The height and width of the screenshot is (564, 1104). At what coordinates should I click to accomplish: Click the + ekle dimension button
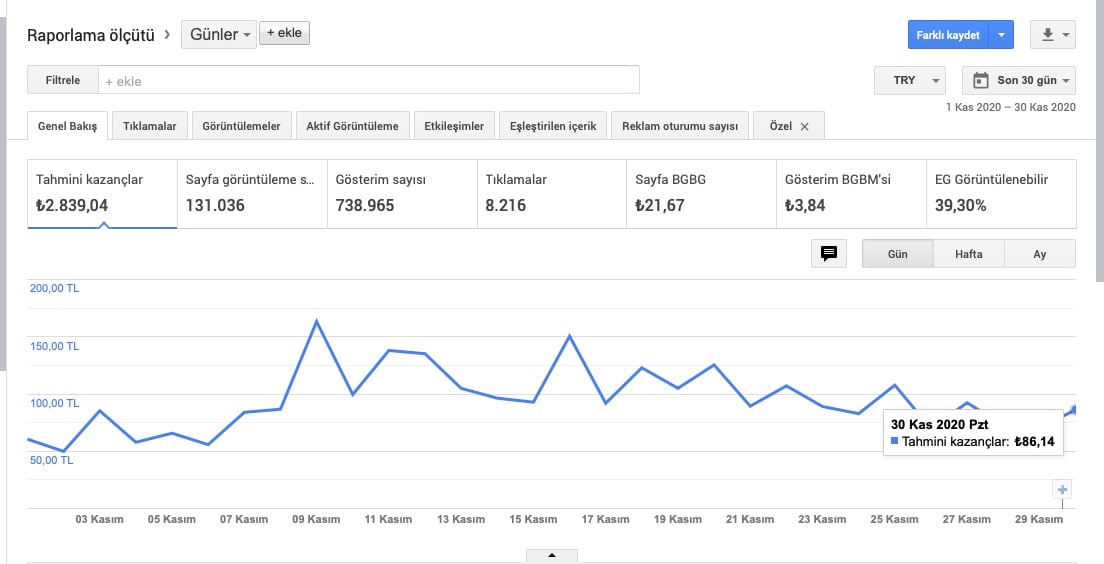coord(284,33)
